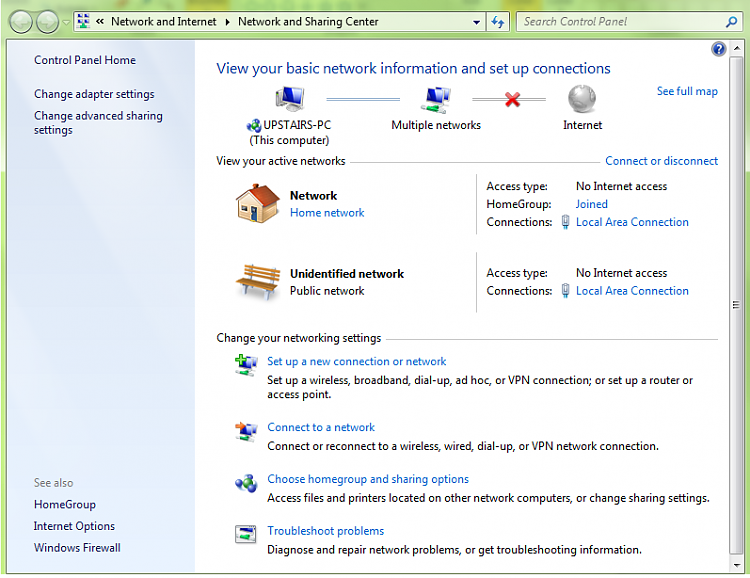Image resolution: width=750 pixels, height=578 pixels.
Task: Open address bar history dropdown arrow
Action: tap(476, 22)
